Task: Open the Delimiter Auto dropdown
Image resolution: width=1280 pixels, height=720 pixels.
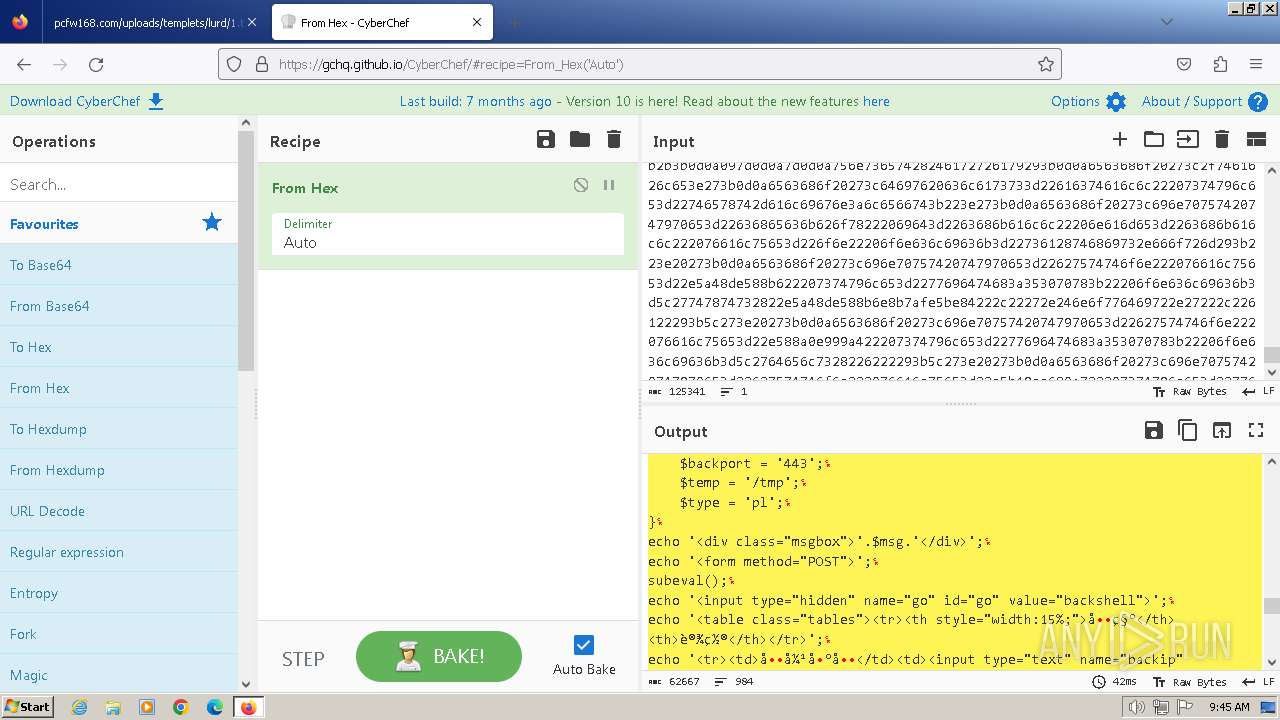Action: tap(448, 234)
